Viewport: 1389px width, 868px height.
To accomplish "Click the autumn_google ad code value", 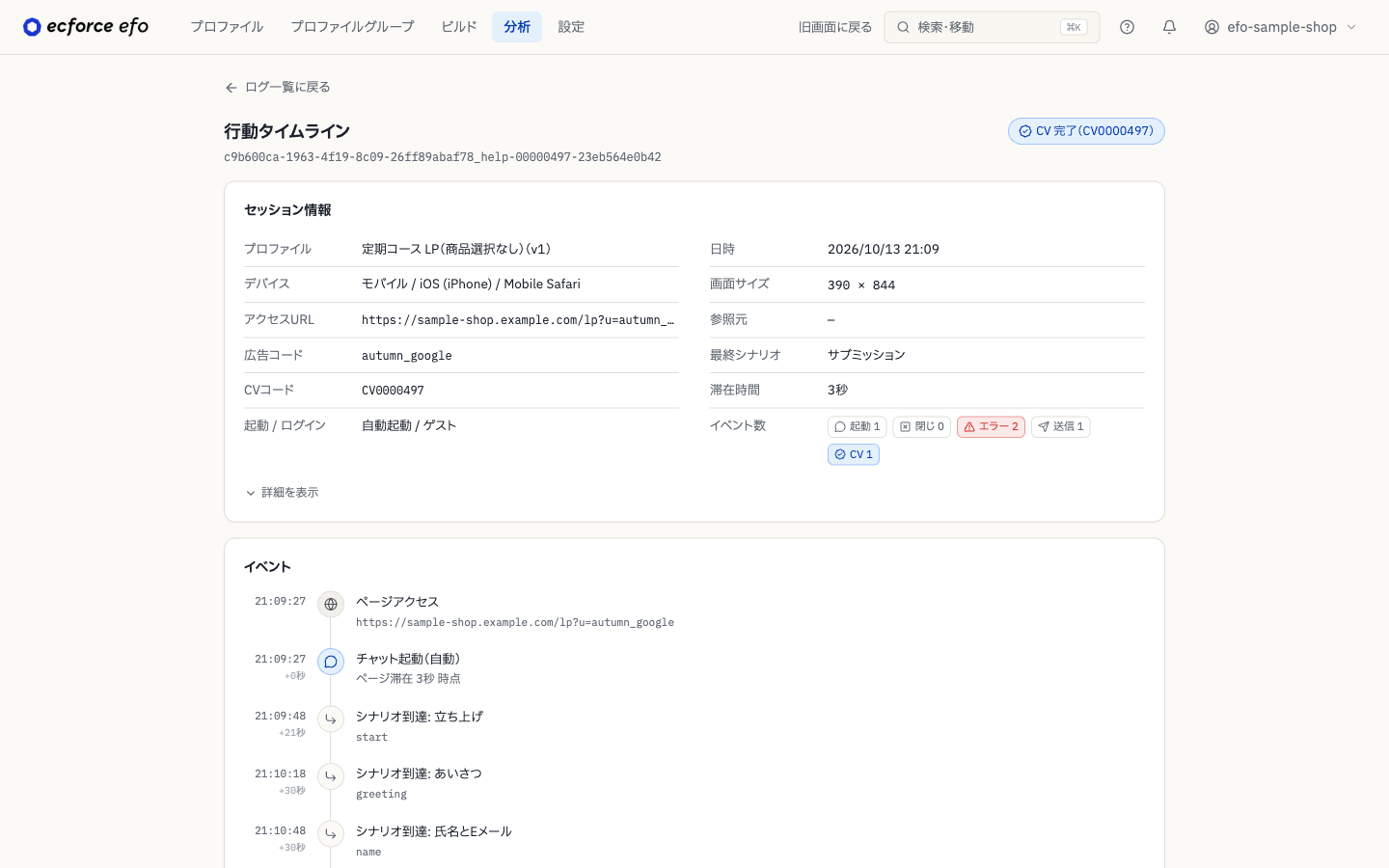I will (407, 356).
